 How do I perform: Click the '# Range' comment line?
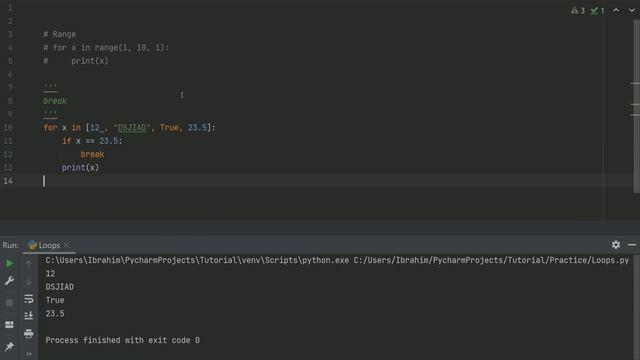click(60, 34)
